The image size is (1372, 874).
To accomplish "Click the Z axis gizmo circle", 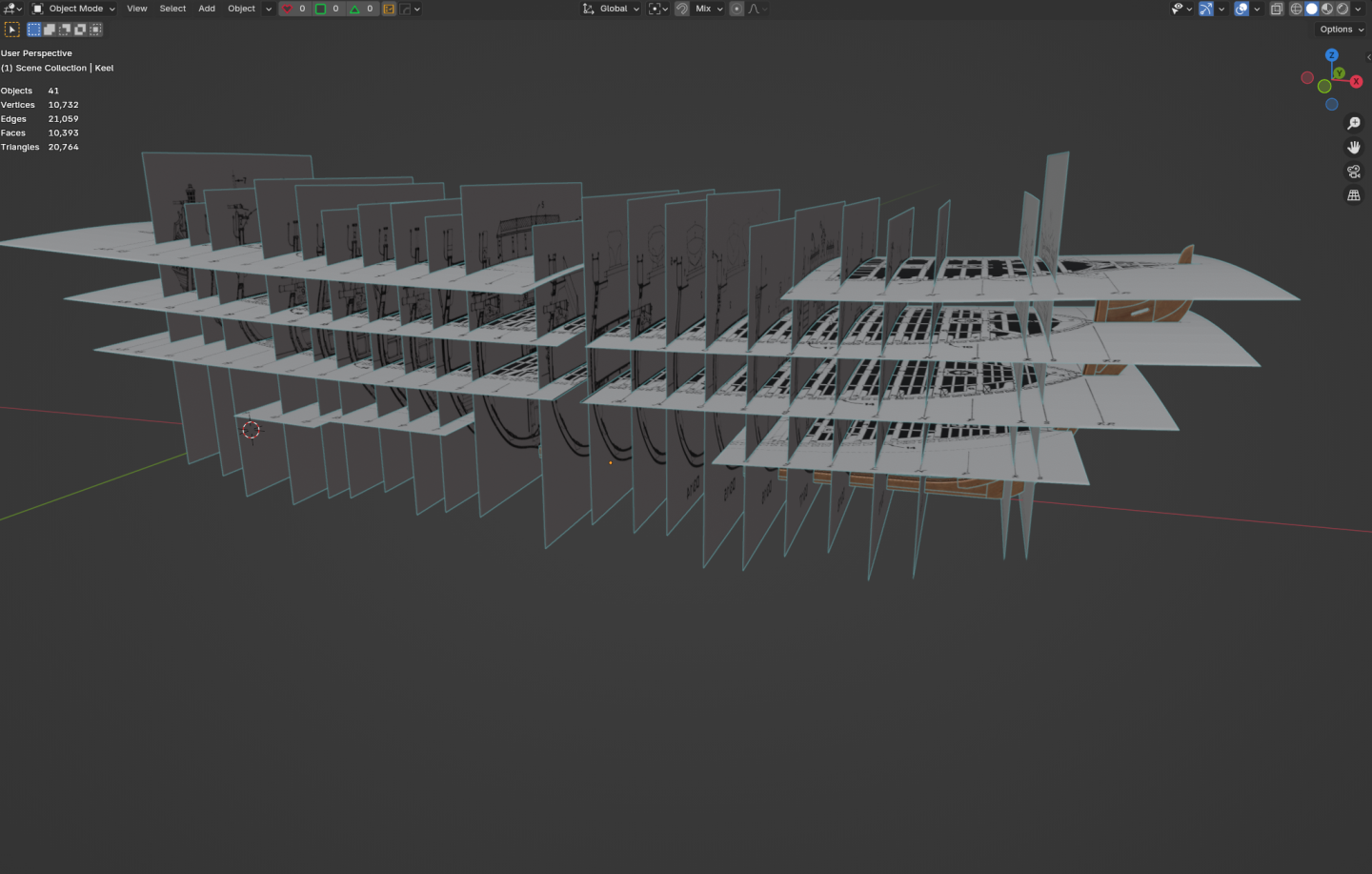I will (x=1332, y=55).
